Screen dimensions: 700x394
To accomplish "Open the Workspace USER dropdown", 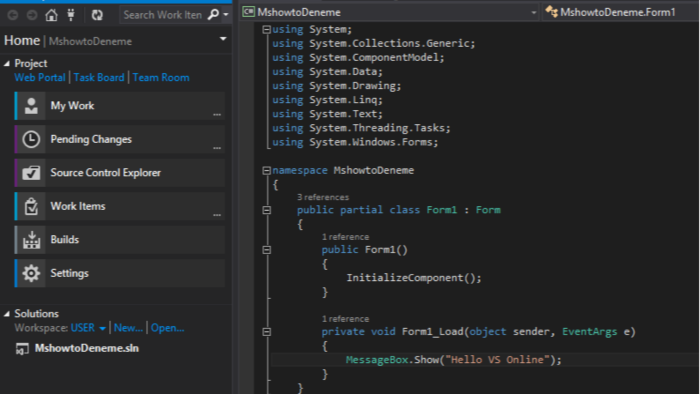I will (88, 328).
